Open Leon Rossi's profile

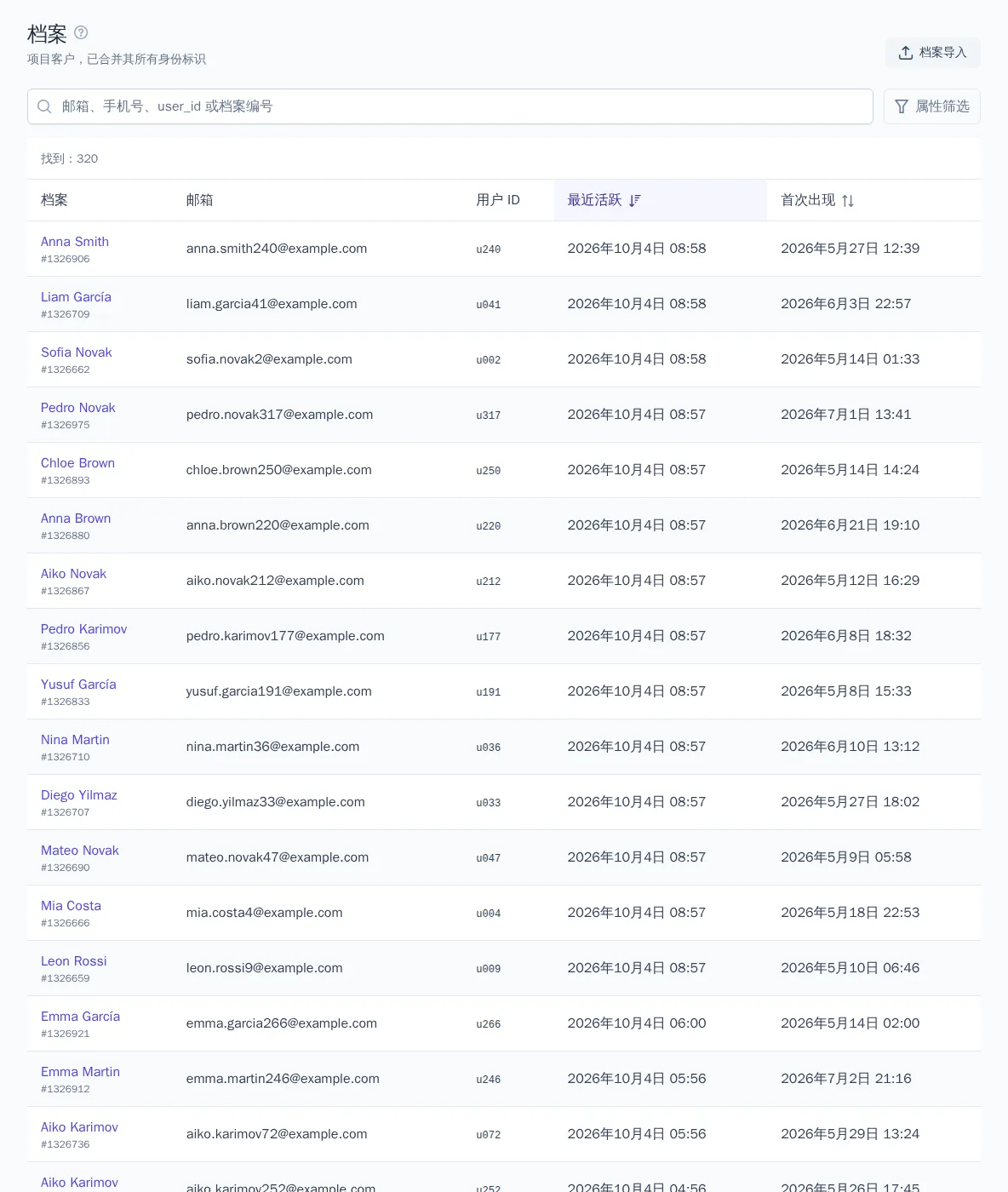click(74, 961)
